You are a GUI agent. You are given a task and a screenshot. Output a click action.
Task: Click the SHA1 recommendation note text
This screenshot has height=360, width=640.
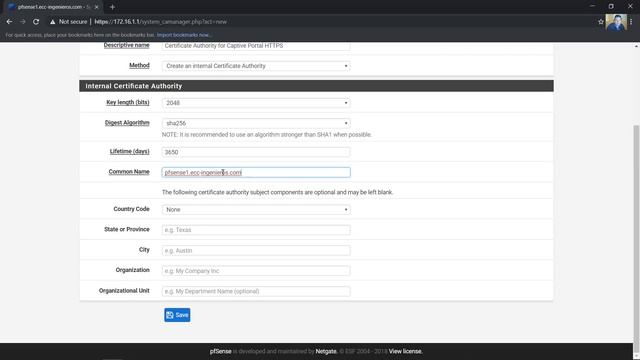coord(267,135)
